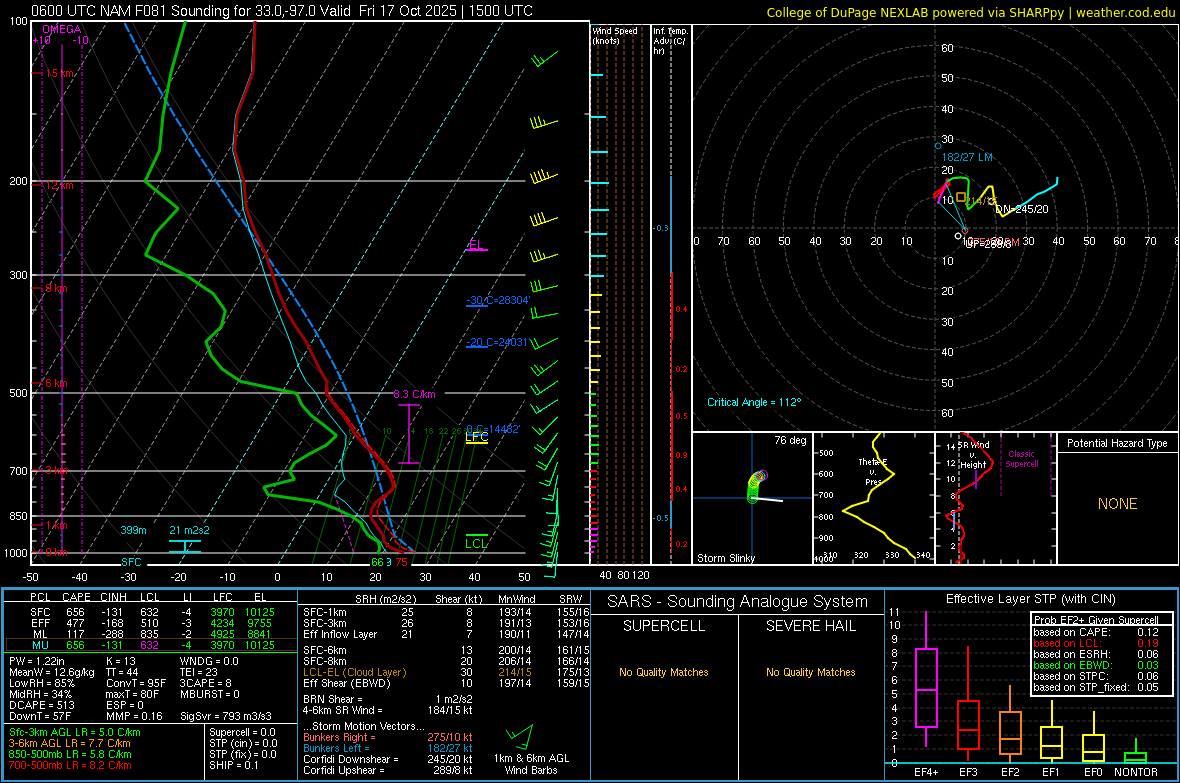Click the 'DCAPE = 513' value
1180x783 pixels.
tap(41, 705)
